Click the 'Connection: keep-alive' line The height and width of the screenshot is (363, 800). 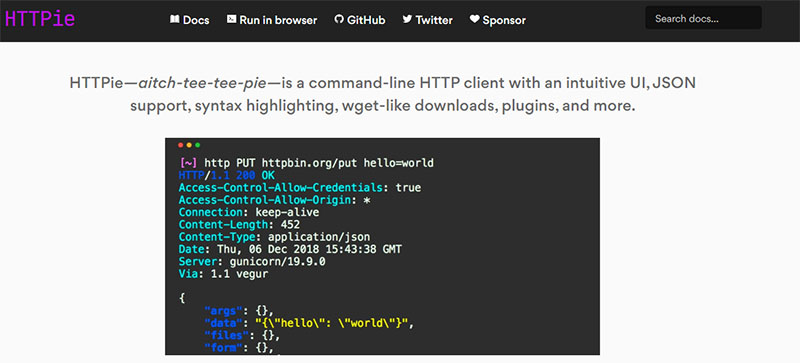pyautogui.click(x=249, y=212)
